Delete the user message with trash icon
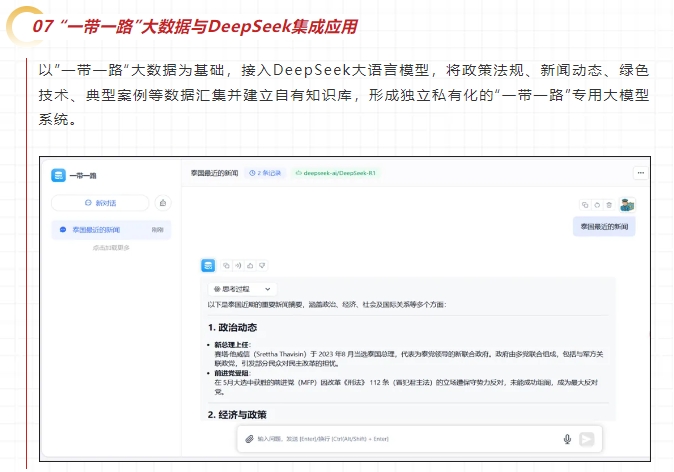This screenshot has width=674, height=472. 609,205
